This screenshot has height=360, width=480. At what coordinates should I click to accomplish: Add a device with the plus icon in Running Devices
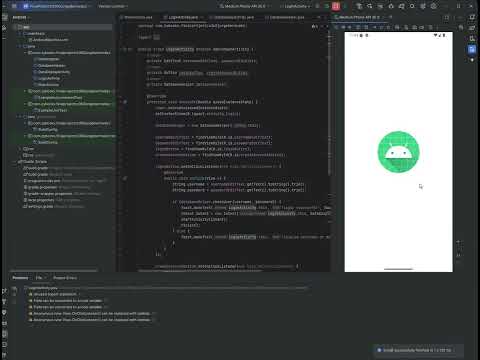click(390, 17)
